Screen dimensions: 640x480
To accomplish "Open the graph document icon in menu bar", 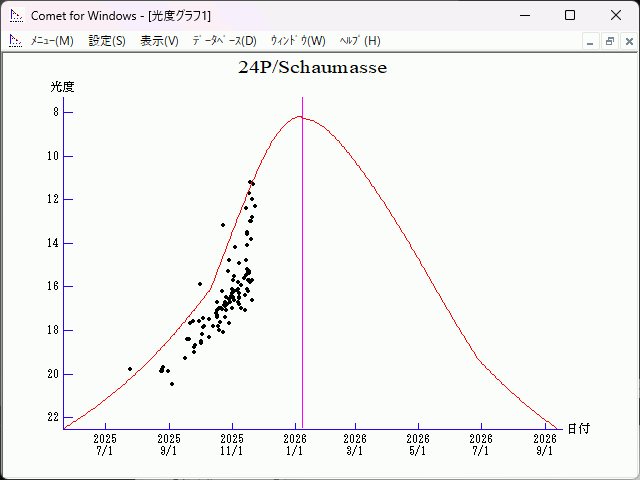I will click(15, 41).
